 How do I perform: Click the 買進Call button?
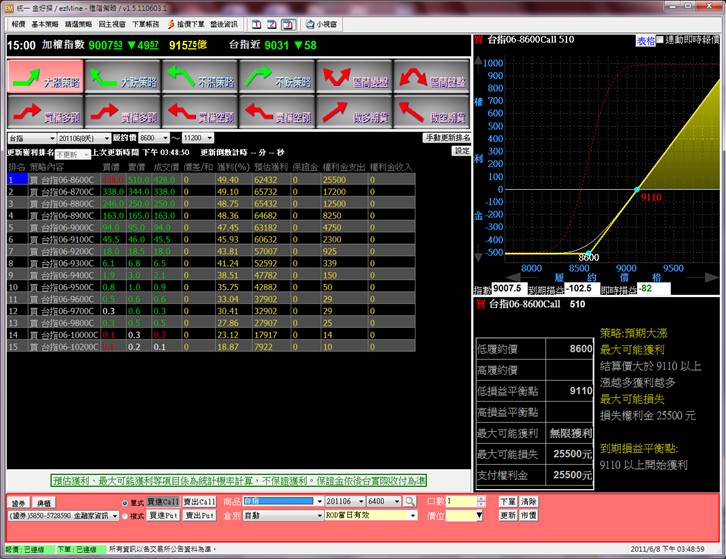162,501
